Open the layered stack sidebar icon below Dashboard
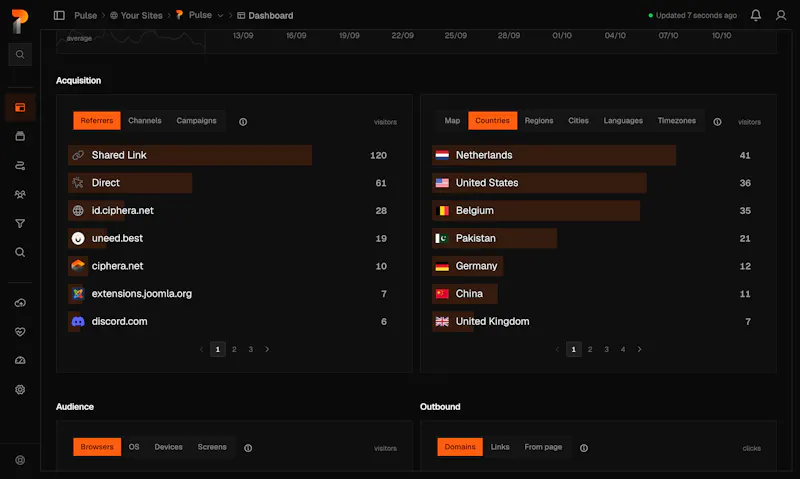 20,136
